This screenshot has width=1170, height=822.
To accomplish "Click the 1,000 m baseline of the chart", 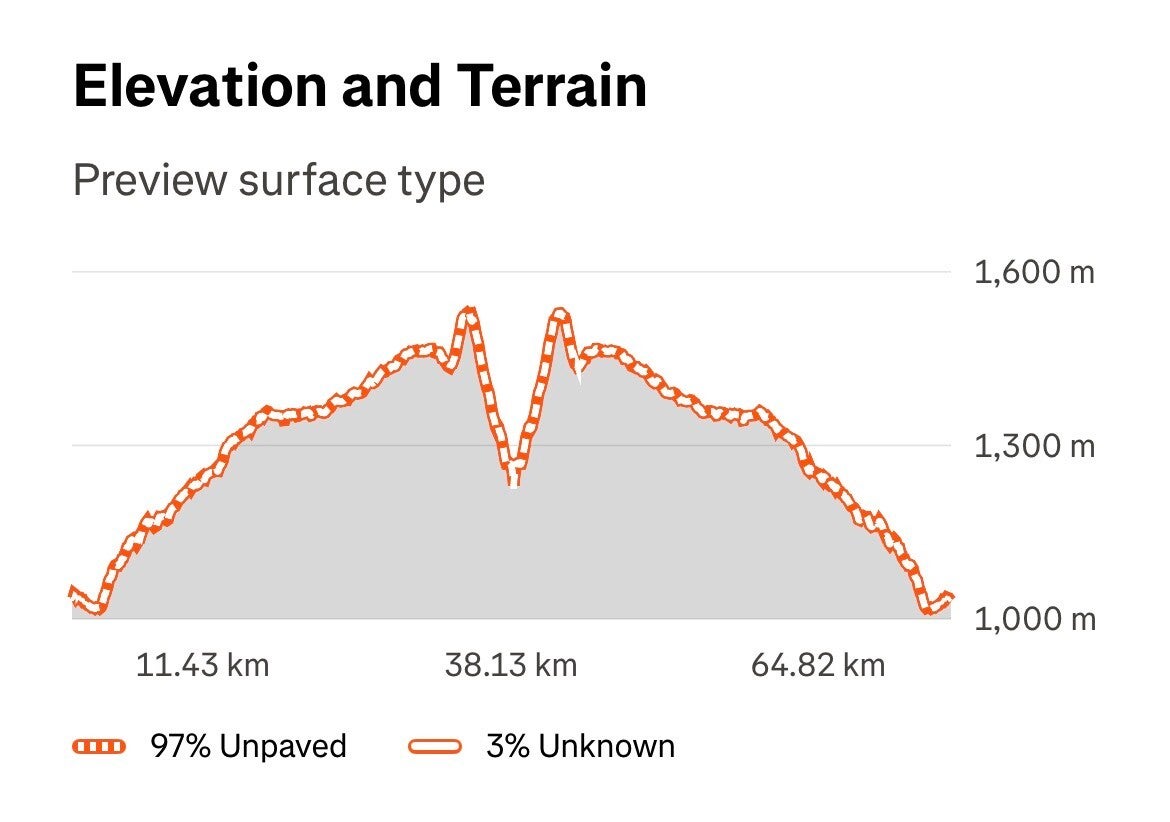I will 500,619.
